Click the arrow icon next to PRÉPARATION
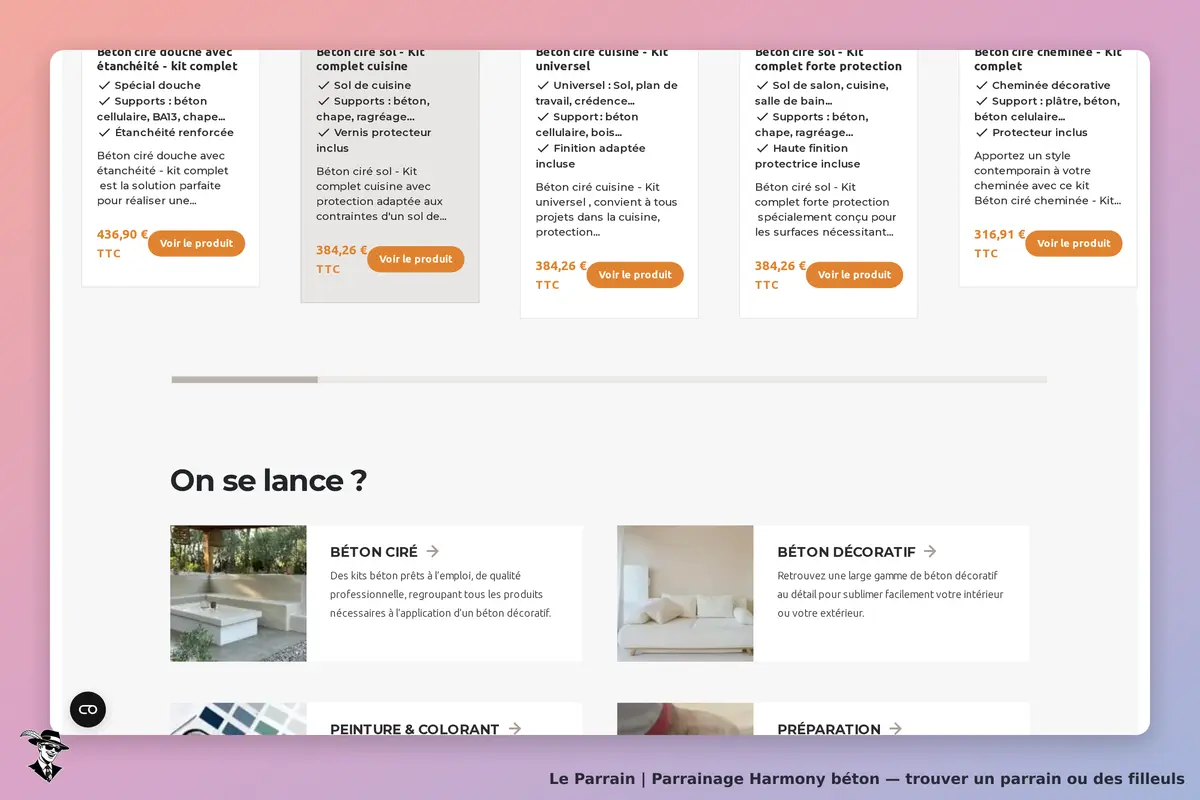 pyautogui.click(x=895, y=729)
